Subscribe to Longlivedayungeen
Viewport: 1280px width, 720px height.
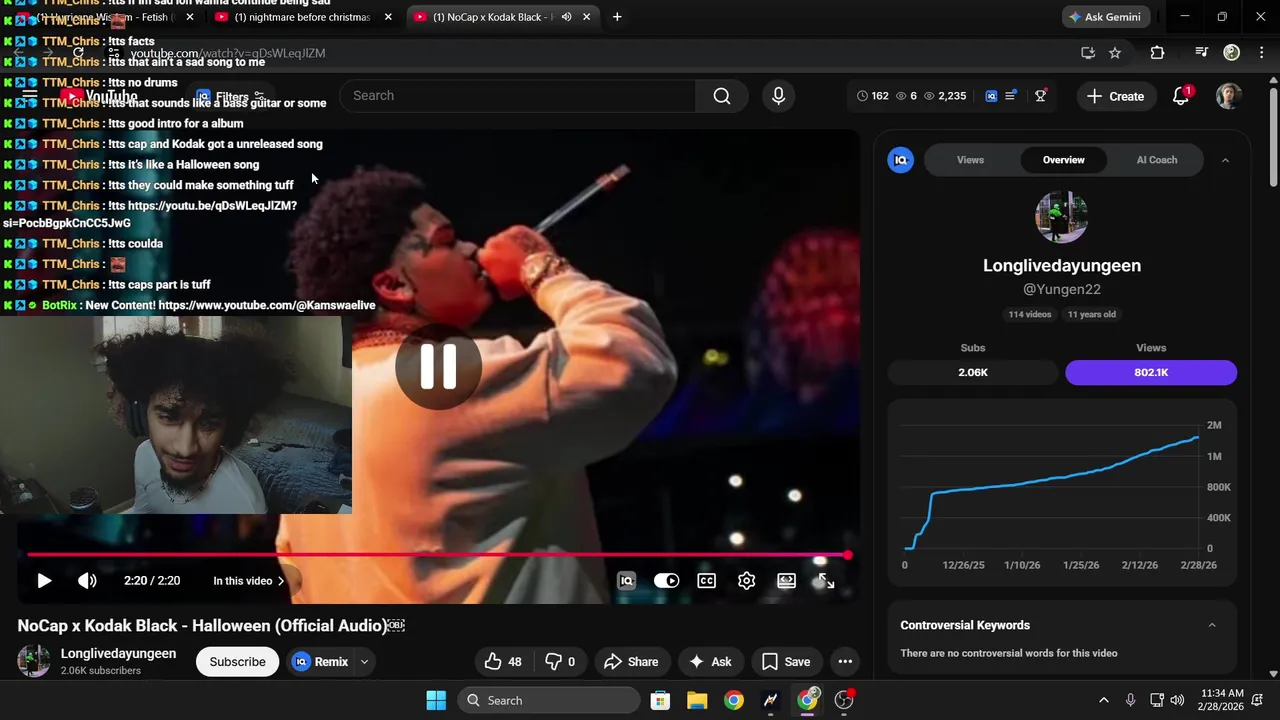(x=238, y=662)
